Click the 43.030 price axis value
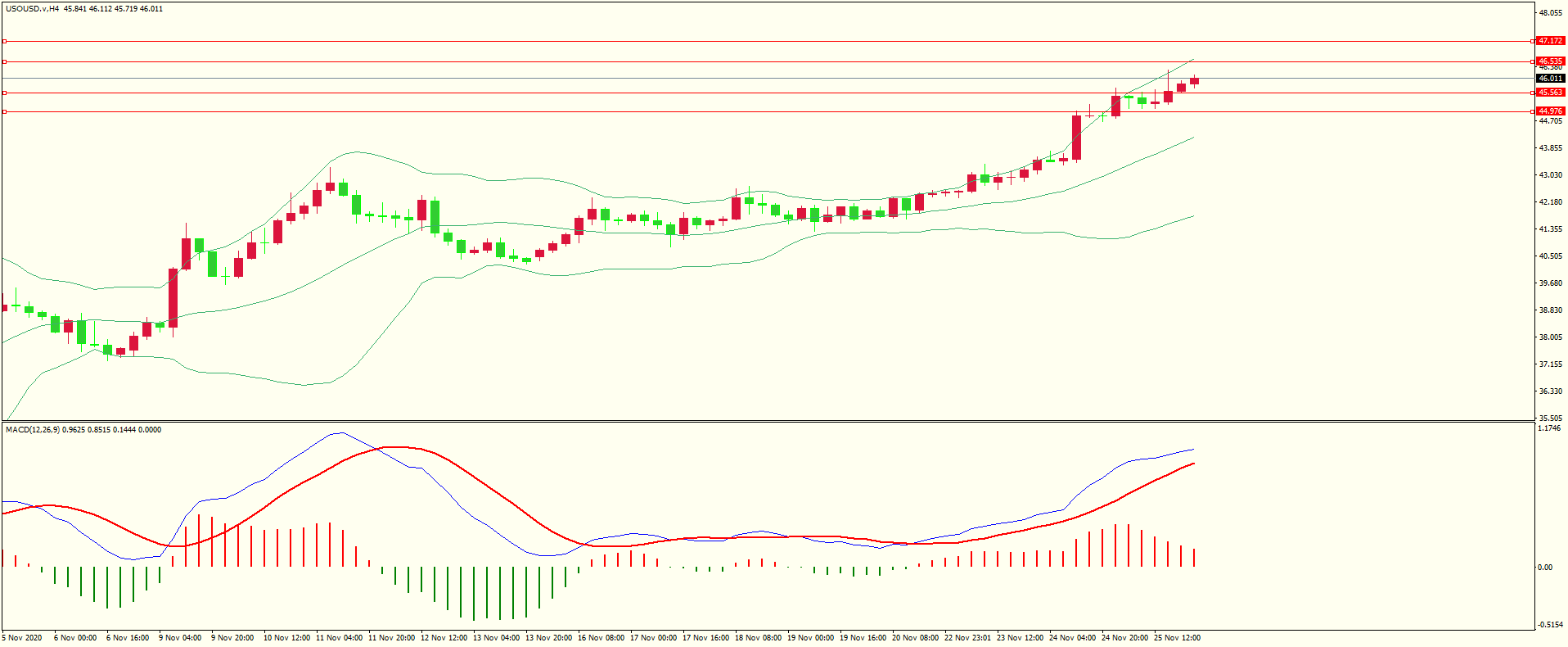1568x647 pixels. click(x=1550, y=175)
